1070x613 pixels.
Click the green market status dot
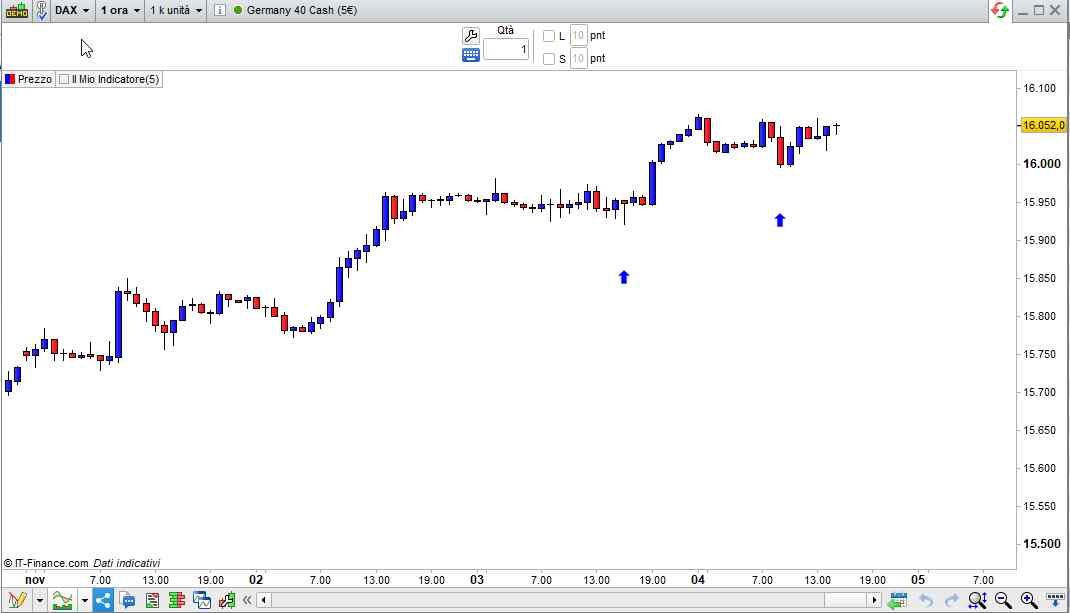pos(238,10)
